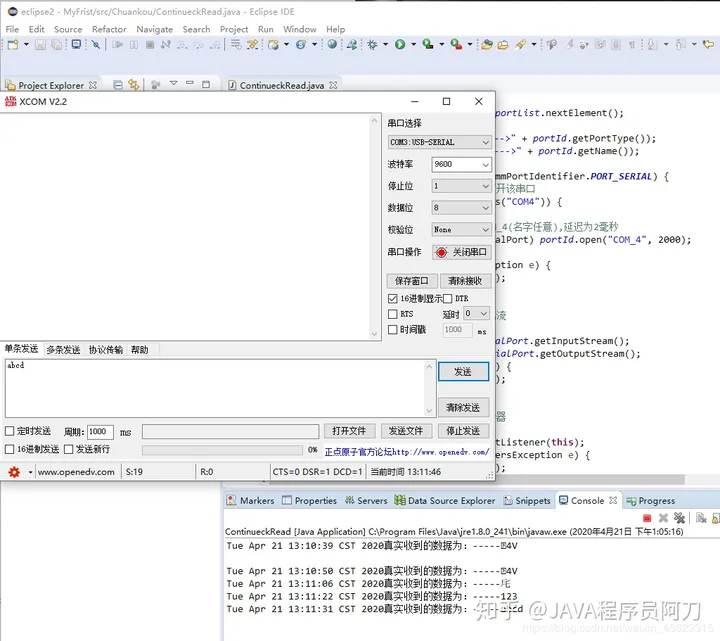
Task: Click the 打开文件 button
Action: click(349, 431)
